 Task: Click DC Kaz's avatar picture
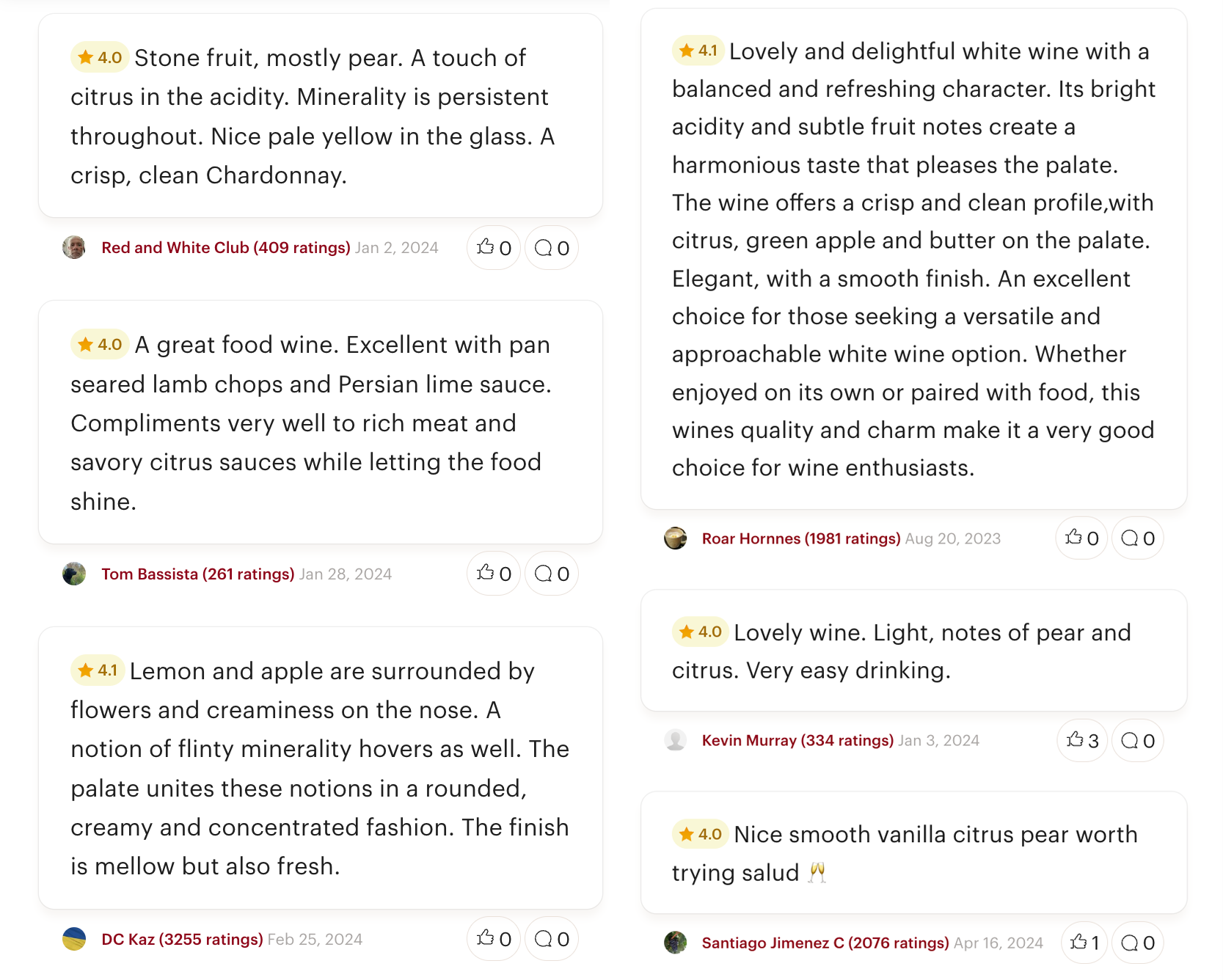74,939
